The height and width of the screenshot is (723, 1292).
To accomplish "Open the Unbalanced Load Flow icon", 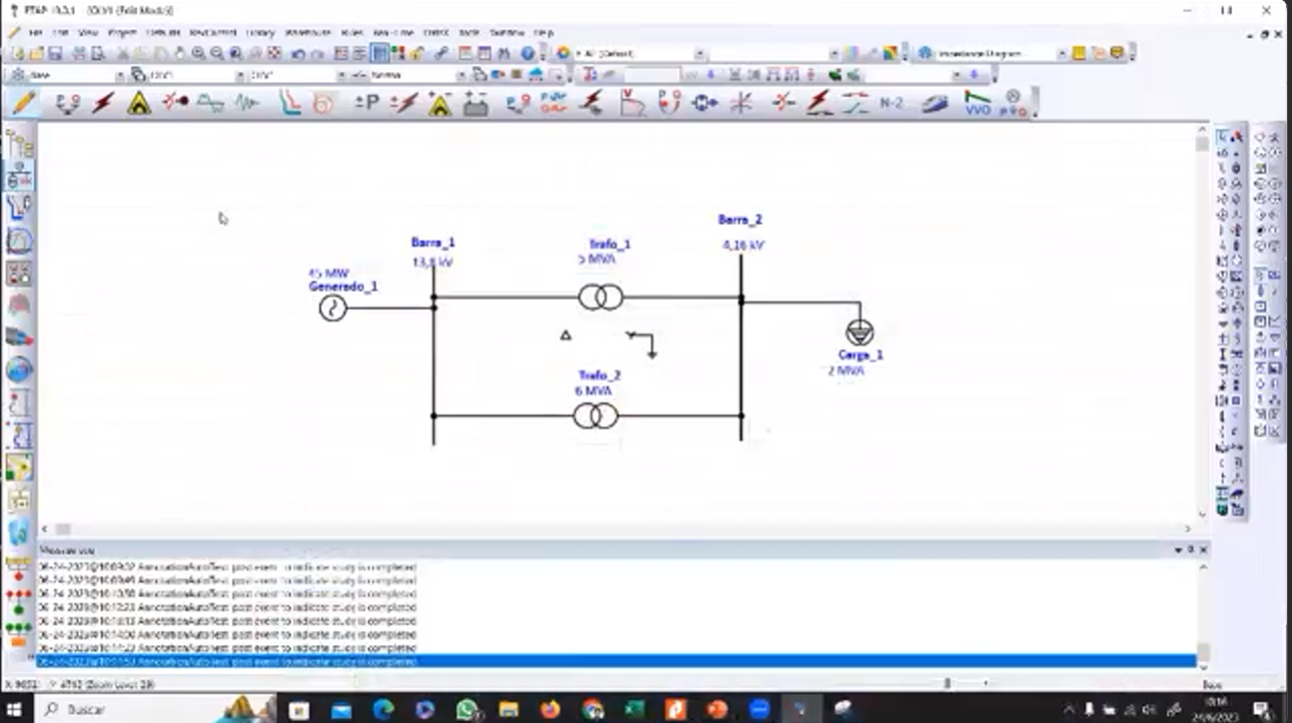I will (517, 102).
